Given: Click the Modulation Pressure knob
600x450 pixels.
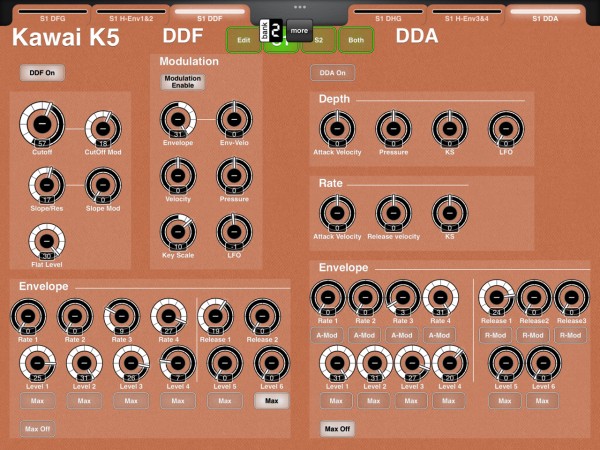Looking at the screenshot, I should point(234,176).
